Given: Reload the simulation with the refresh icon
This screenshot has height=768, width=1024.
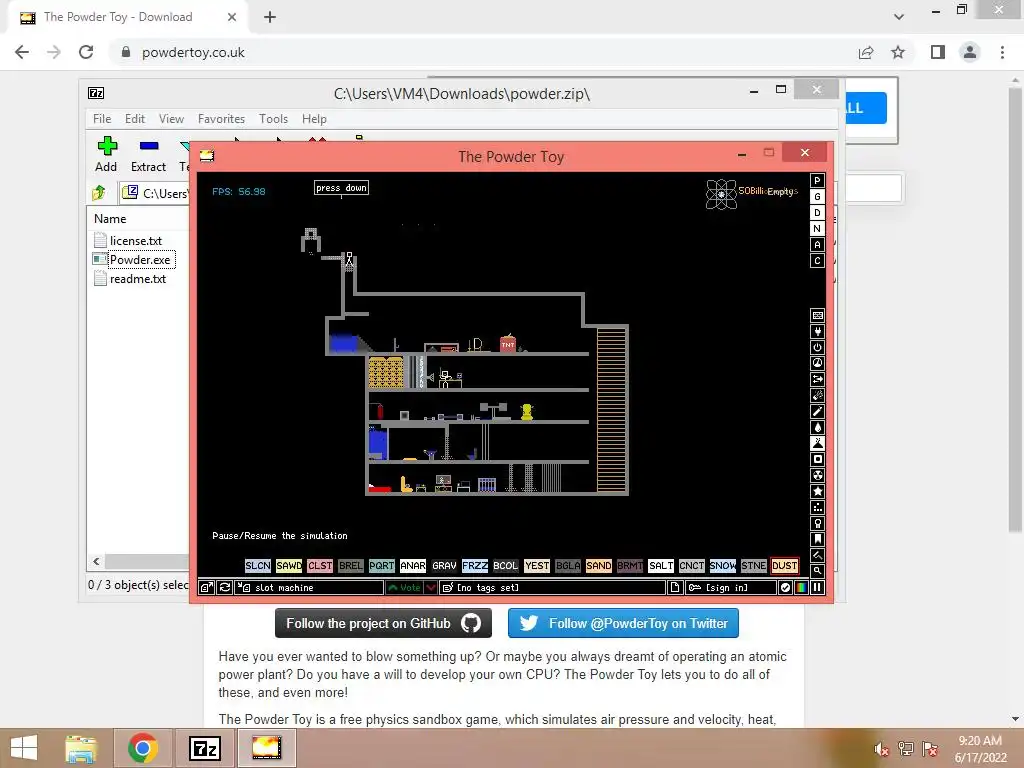Looking at the screenshot, I should point(224,588).
